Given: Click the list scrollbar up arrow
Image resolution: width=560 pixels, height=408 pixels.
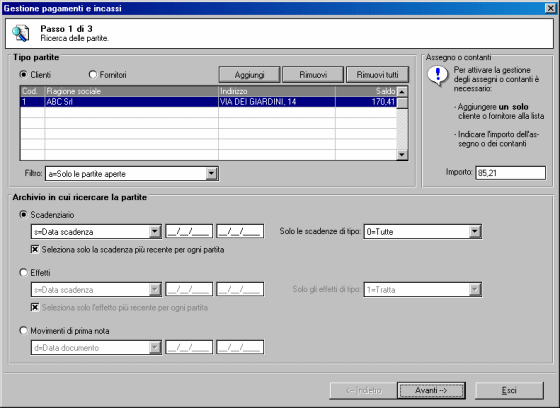Looking at the screenshot, I should coord(402,92).
